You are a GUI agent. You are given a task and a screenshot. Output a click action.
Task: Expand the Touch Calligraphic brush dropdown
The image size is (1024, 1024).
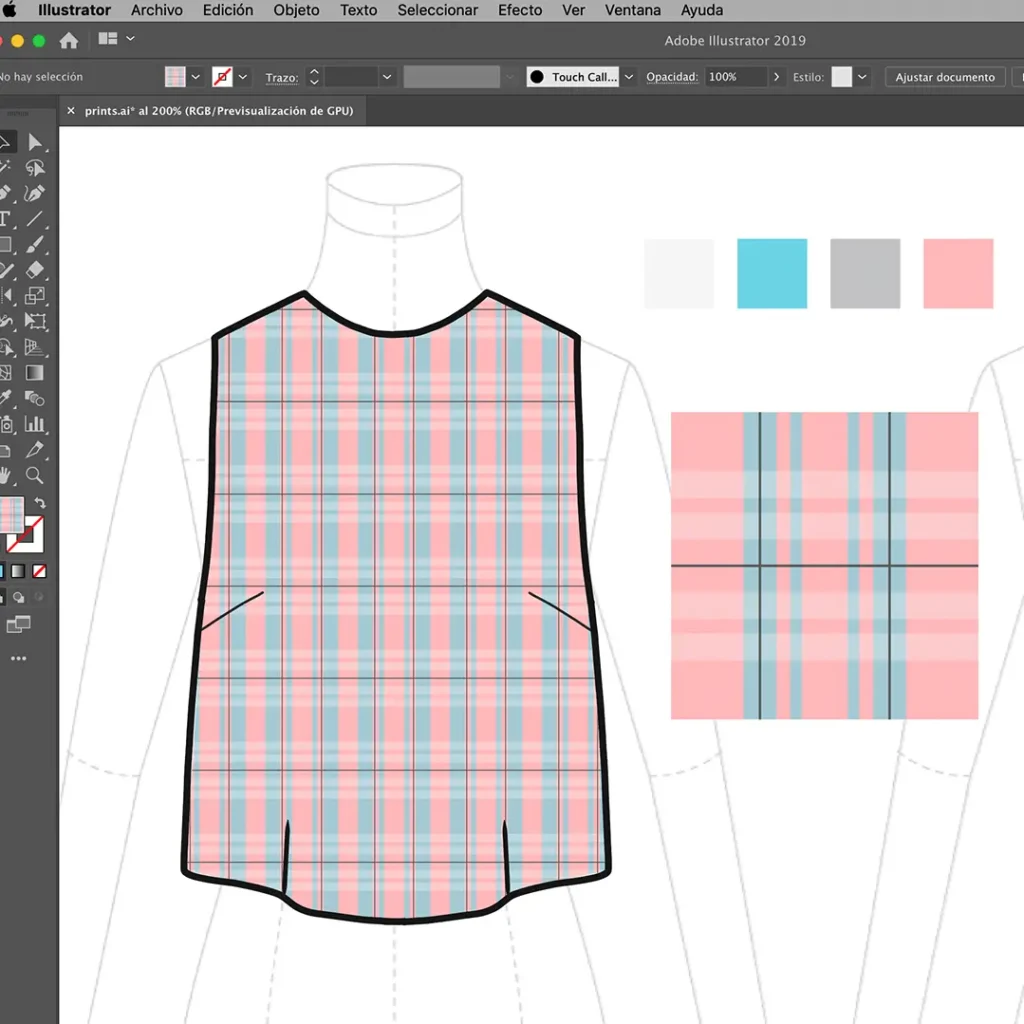click(x=627, y=77)
